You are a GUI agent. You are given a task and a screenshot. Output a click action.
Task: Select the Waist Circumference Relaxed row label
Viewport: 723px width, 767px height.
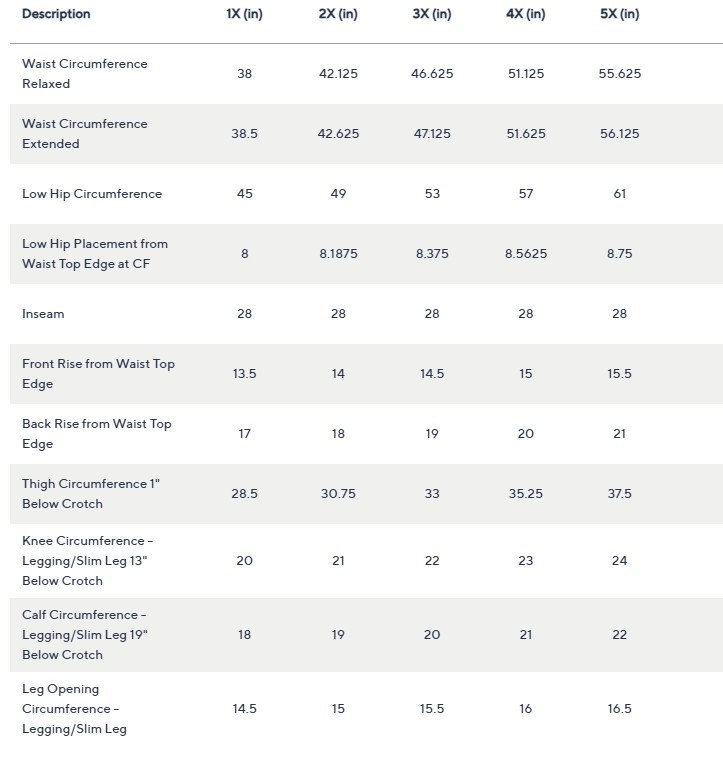85,74
